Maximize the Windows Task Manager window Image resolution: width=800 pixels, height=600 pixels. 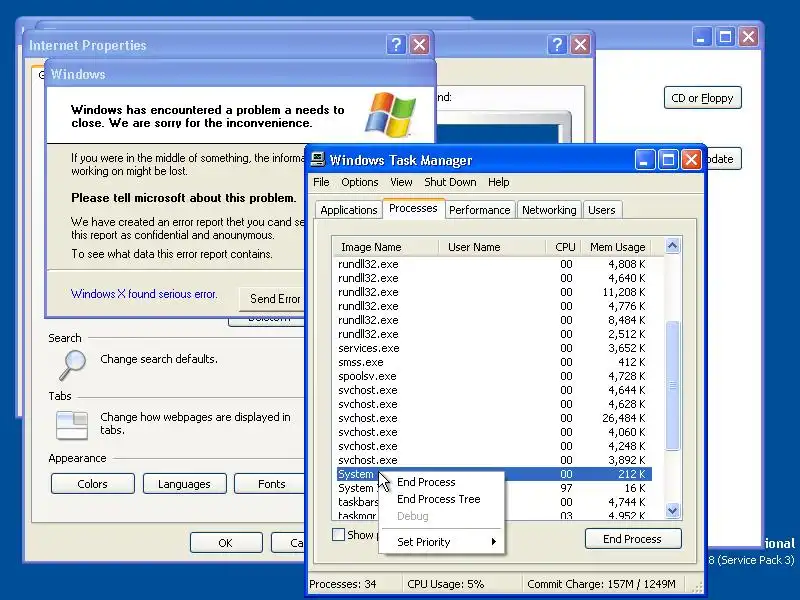point(668,160)
